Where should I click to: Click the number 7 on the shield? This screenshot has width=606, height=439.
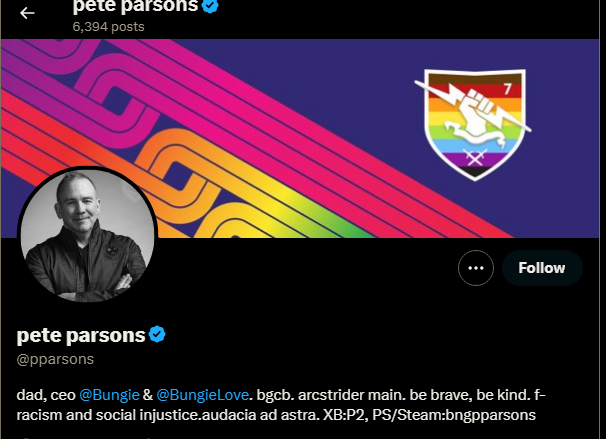click(507, 89)
